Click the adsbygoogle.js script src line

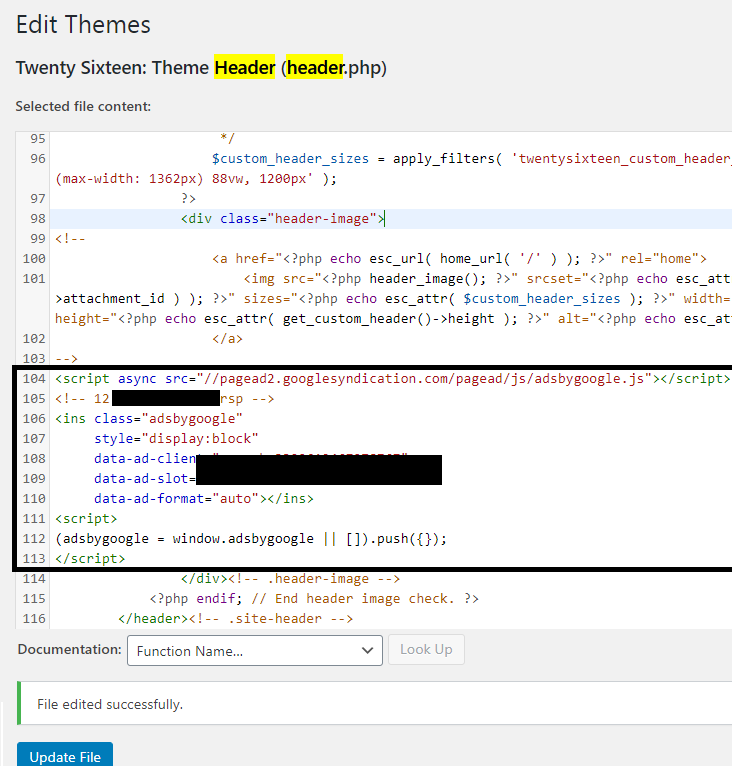point(392,379)
